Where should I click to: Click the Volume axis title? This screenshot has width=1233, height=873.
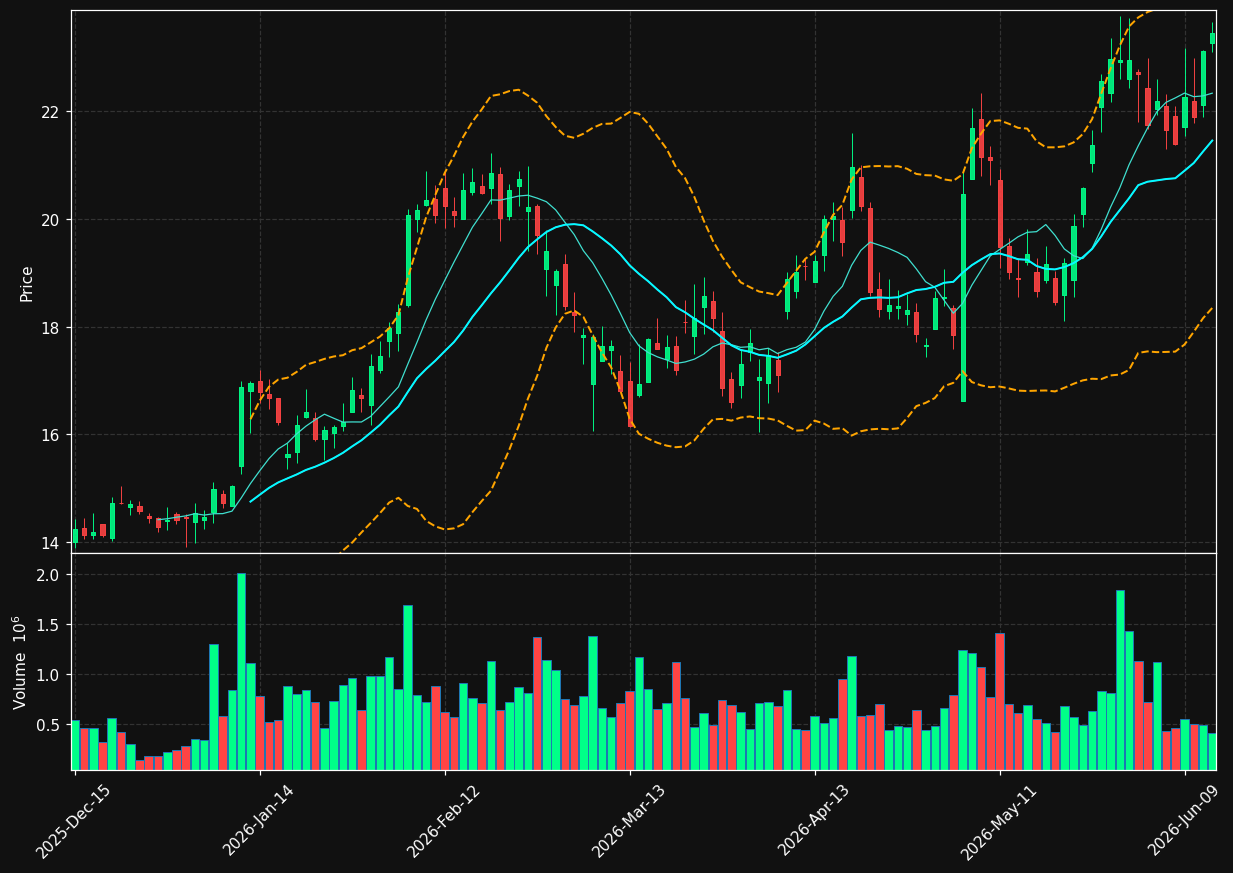[20, 662]
